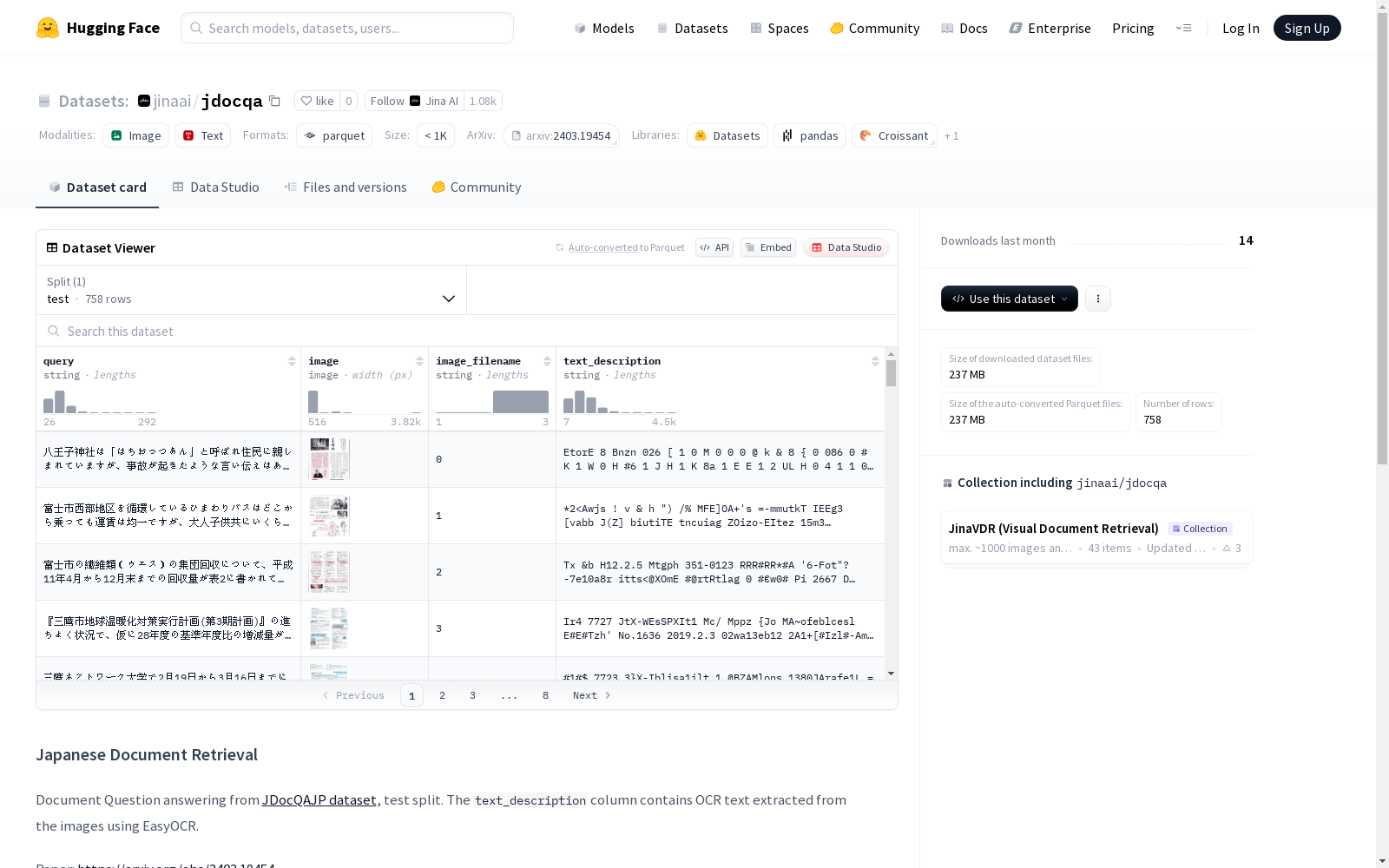Select the Datasets library tag
Viewport: 1389px width, 868px height.
[x=727, y=135]
